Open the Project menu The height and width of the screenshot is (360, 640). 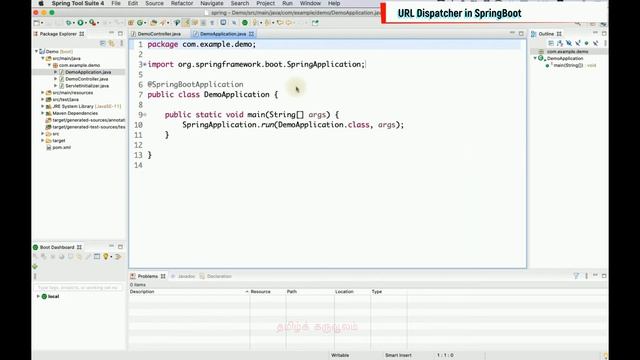point(265,3)
